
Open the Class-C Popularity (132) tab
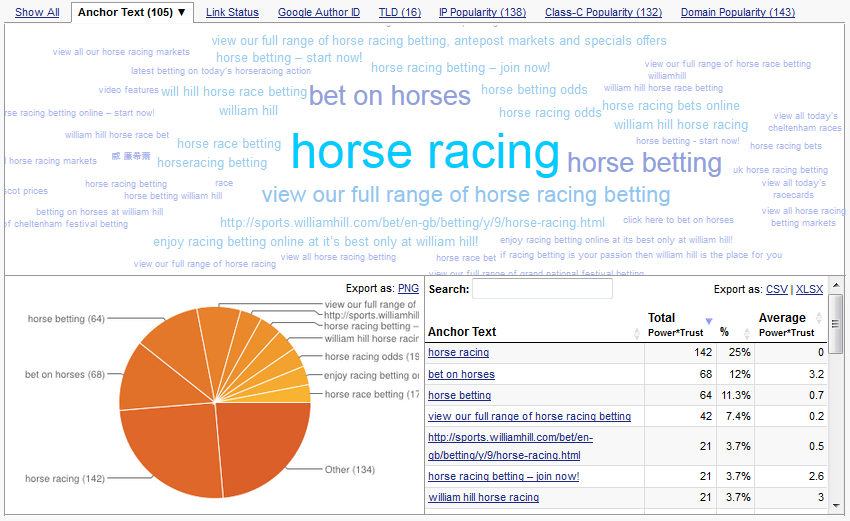pos(603,12)
